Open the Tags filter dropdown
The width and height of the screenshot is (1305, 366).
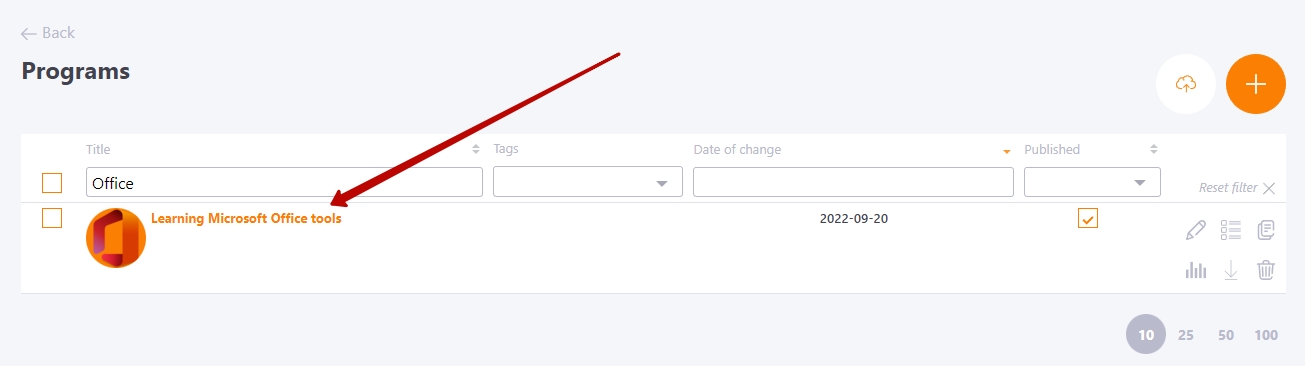pyautogui.click(x=588, y=182)
